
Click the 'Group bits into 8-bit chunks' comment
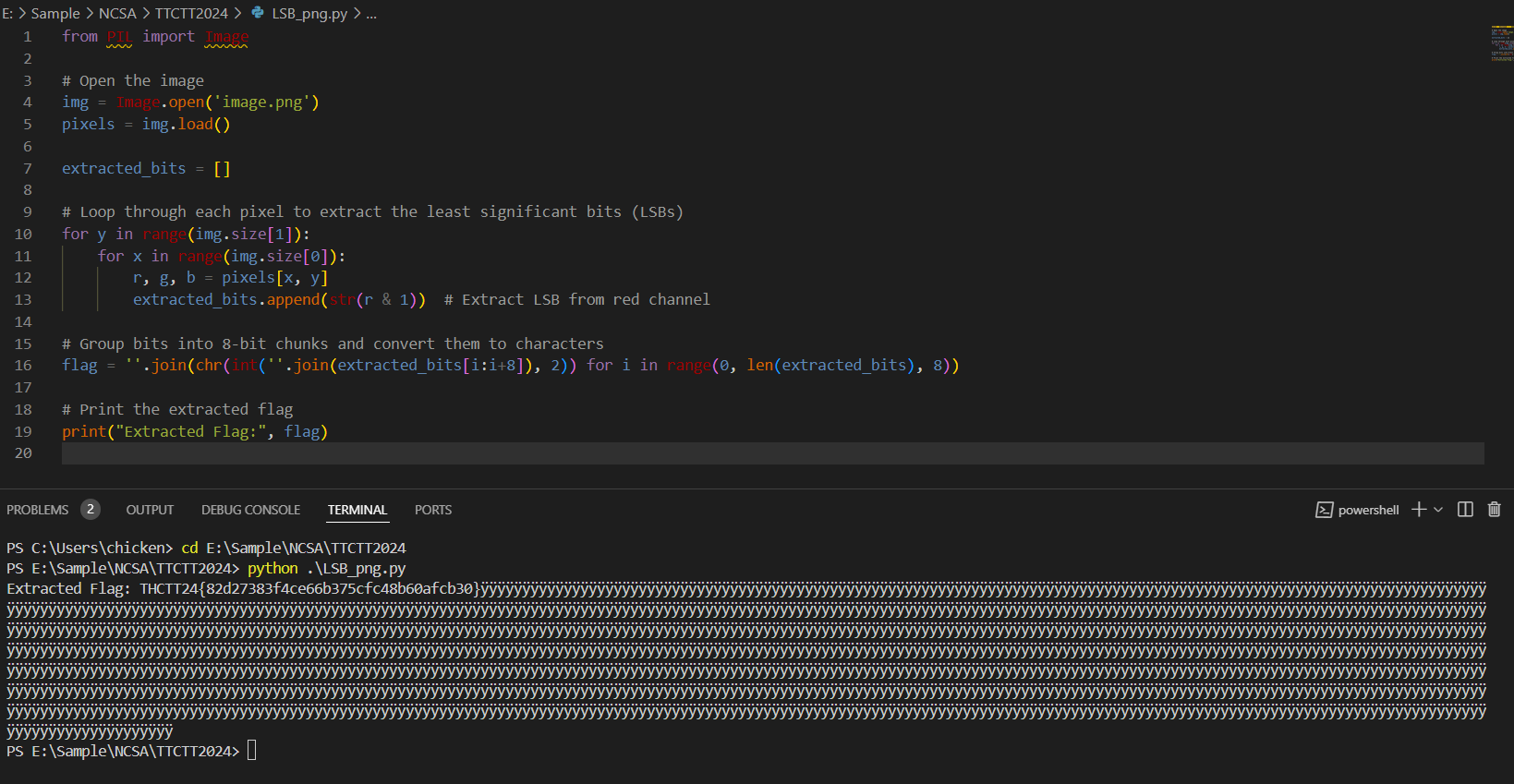tap(333, 344)
